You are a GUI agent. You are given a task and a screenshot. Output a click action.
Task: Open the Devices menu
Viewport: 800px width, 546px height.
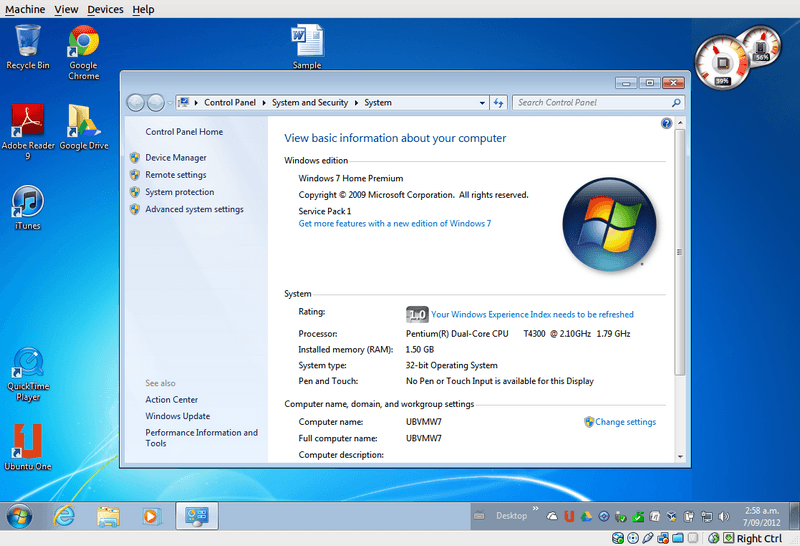[105, 9]
